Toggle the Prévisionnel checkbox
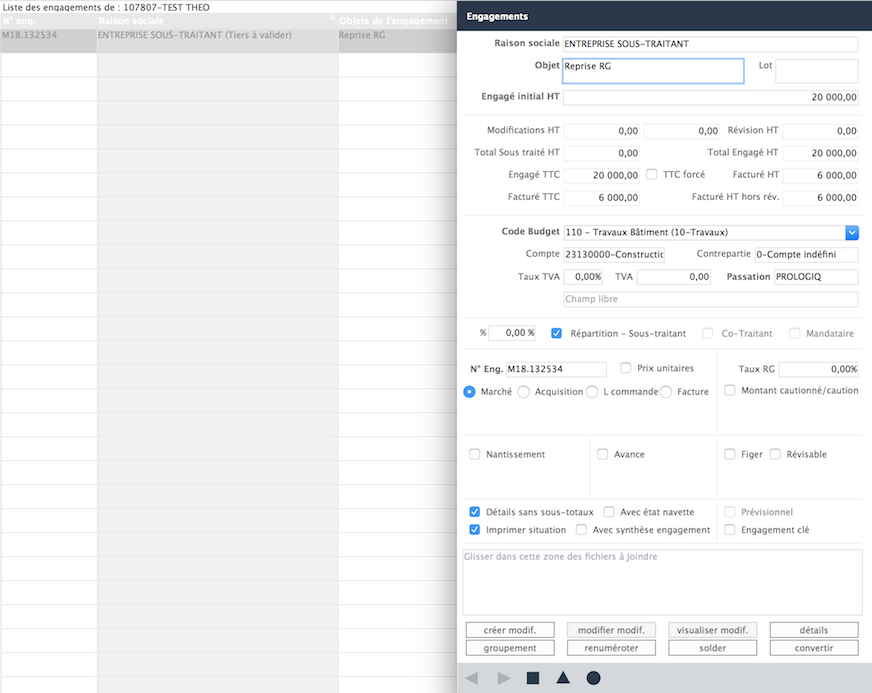This screenshot has width=872, height=693. pos(730,512)
